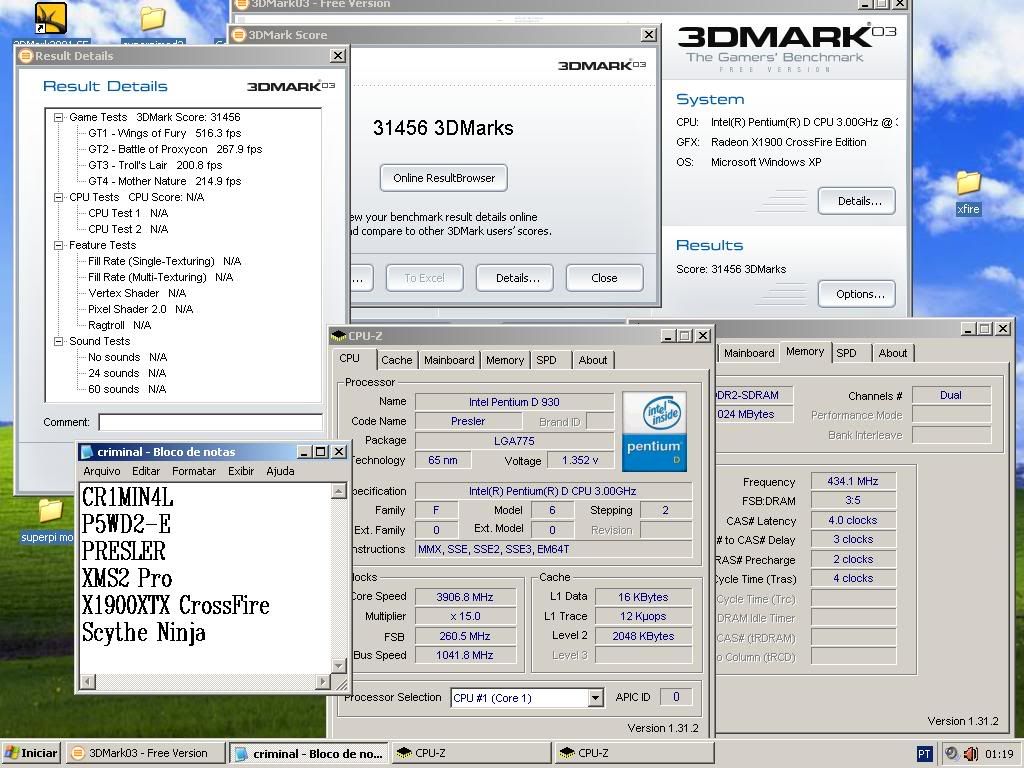Switch to the first CPU-Z taskbar button

(472, 753)
